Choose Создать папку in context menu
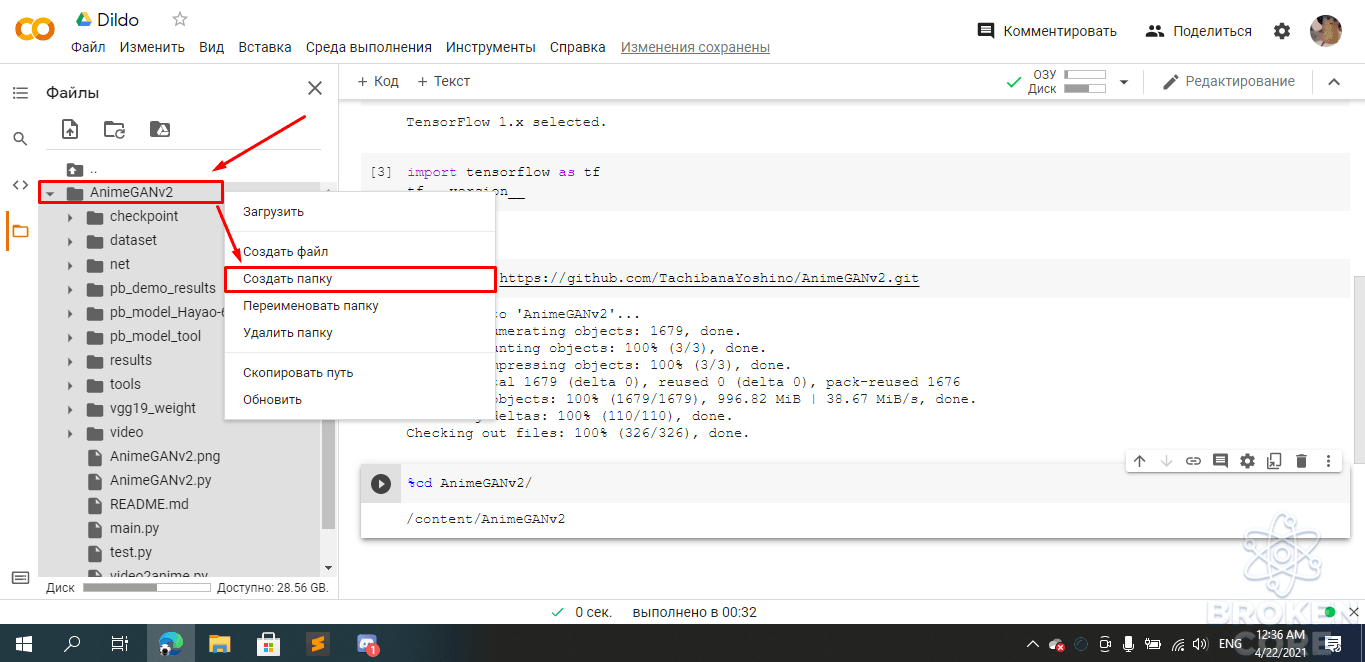Screen dimensions: 1365x662 pyautogui.click(x=360, y=279)
